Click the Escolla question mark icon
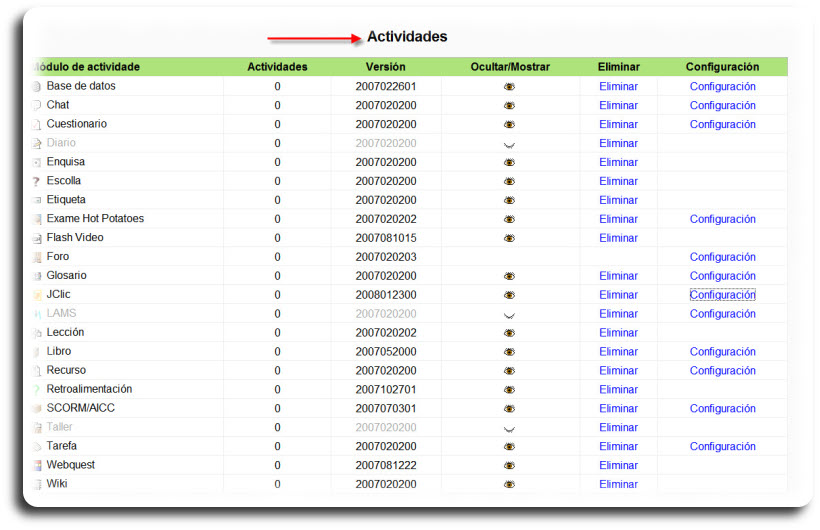Screen dimensions: 820x530 point(37,182)
